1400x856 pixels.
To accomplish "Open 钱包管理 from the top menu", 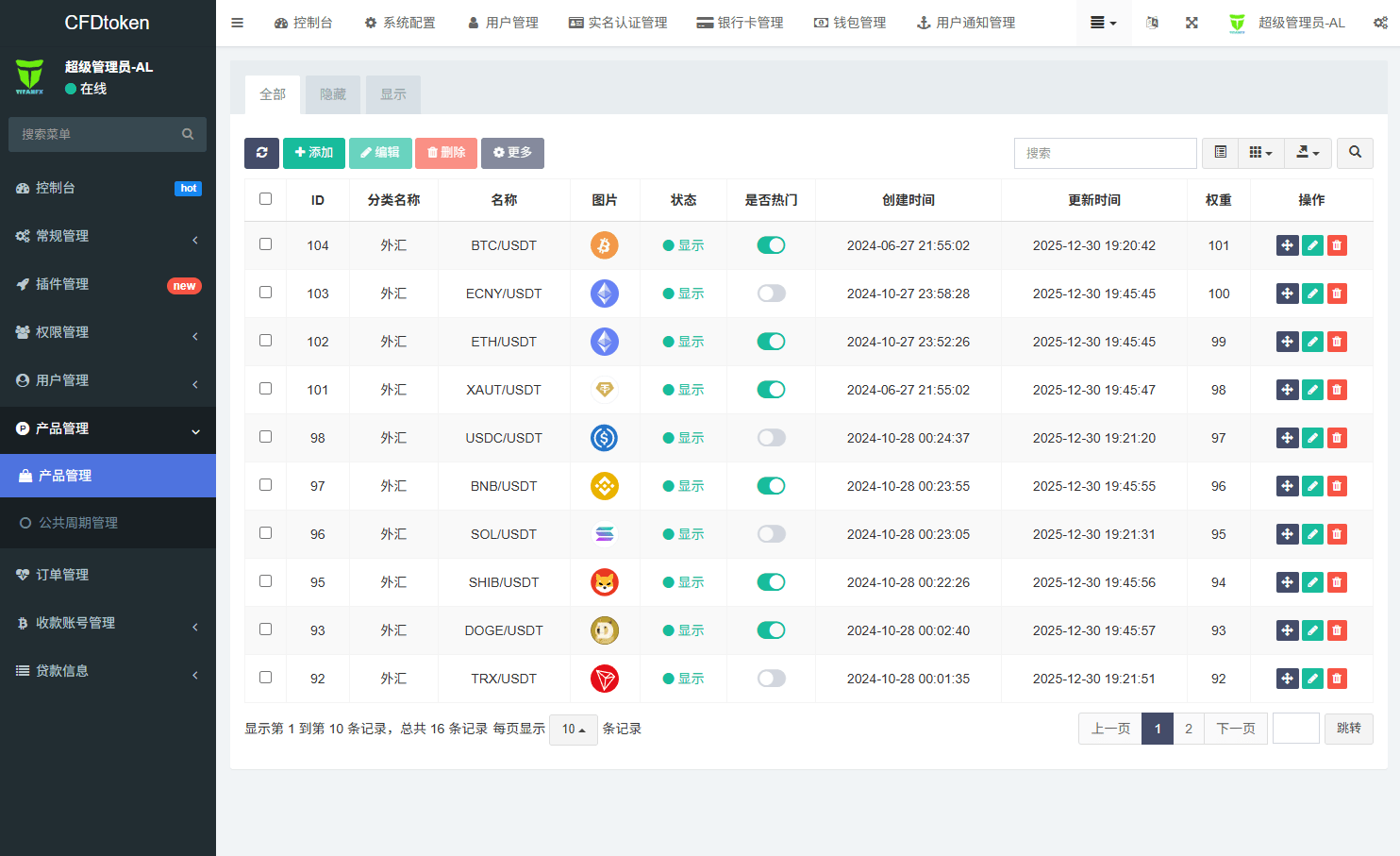I will [850, 22].
